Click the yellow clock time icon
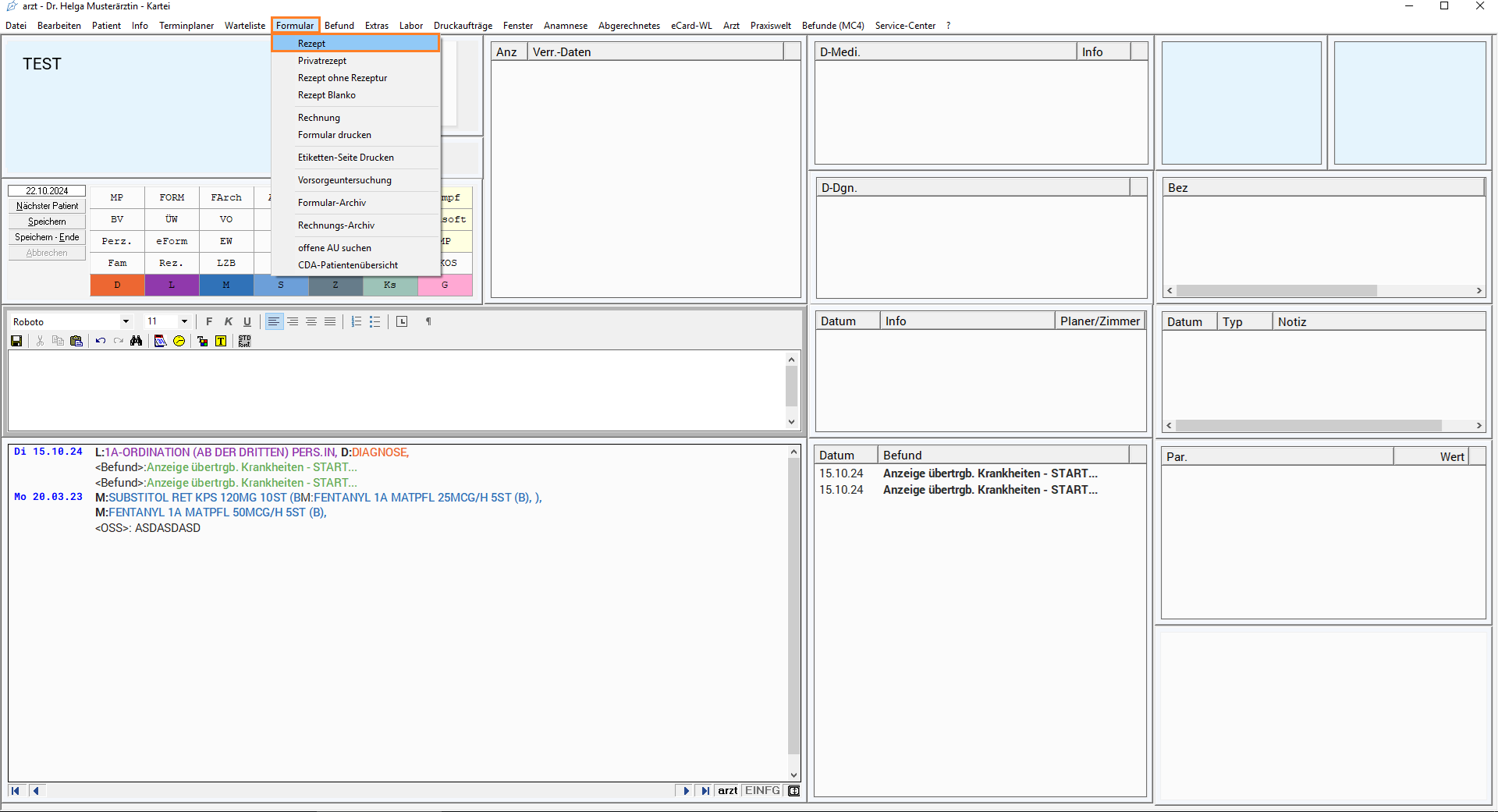Viewport: 1498px width, 812px height. (179, 341)
